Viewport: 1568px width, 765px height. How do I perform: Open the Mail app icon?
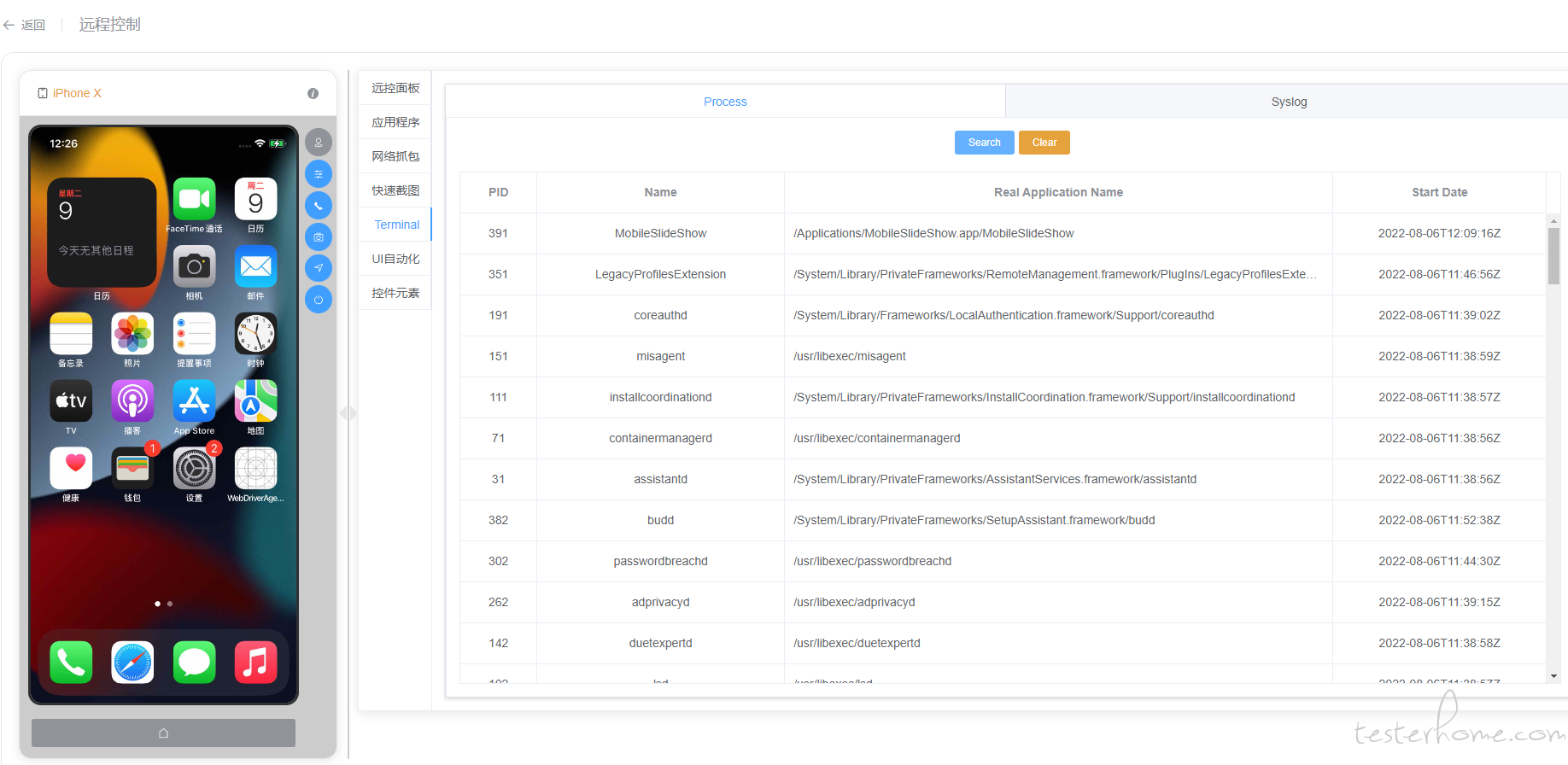(x=255, y=266)
